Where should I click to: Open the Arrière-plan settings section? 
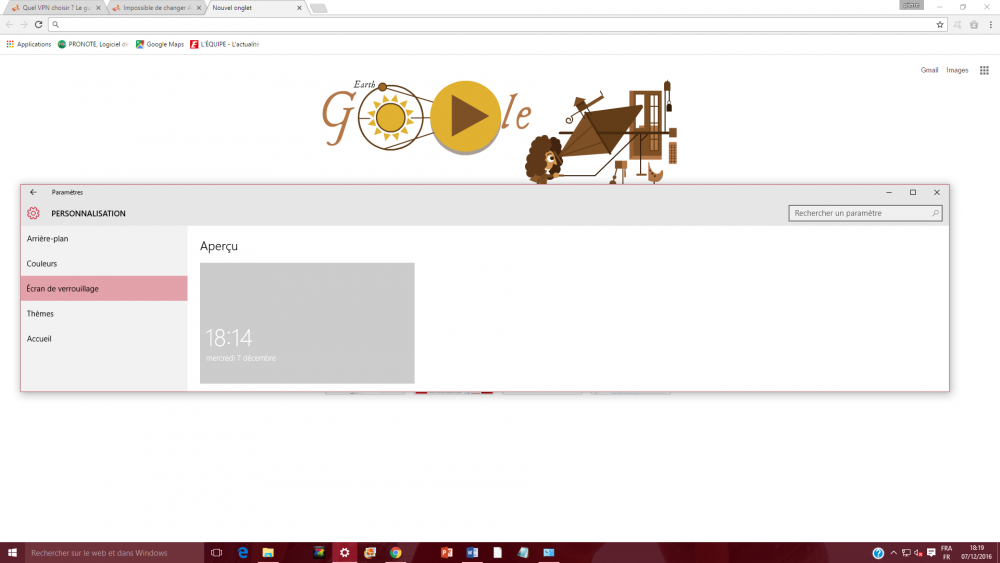click(x=104, y=238)
